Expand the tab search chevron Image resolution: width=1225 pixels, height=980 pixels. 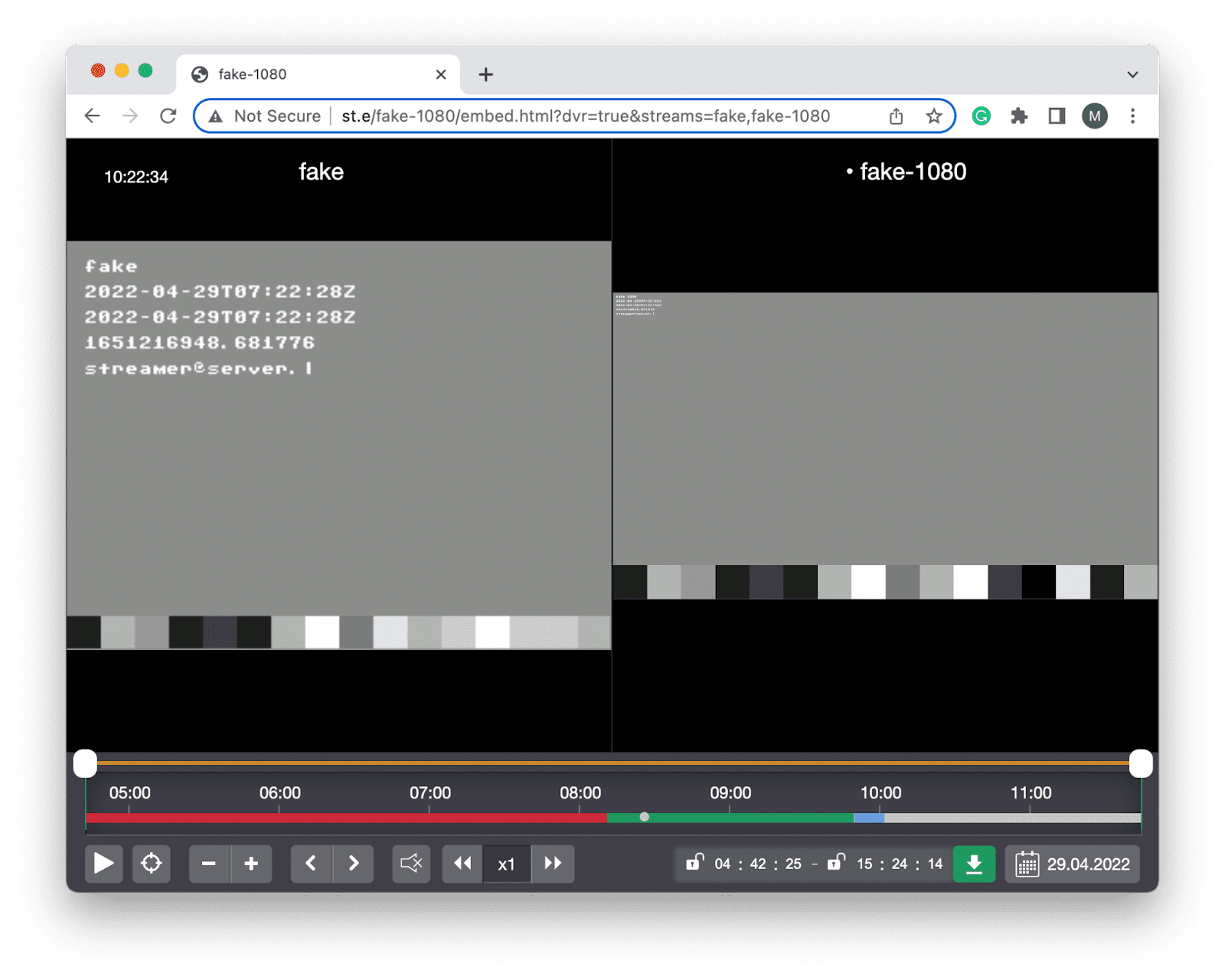point(1132,74)
